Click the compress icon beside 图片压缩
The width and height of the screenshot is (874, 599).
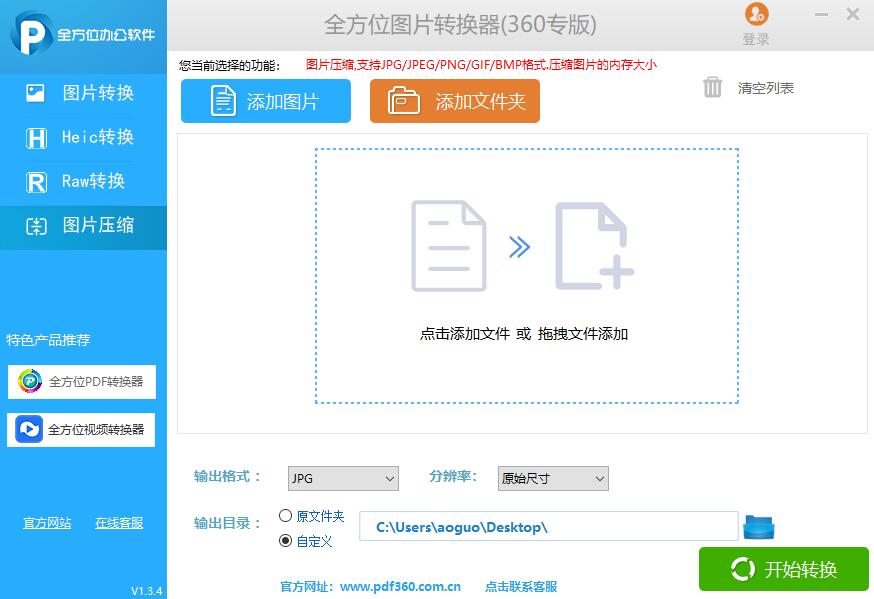36,226
